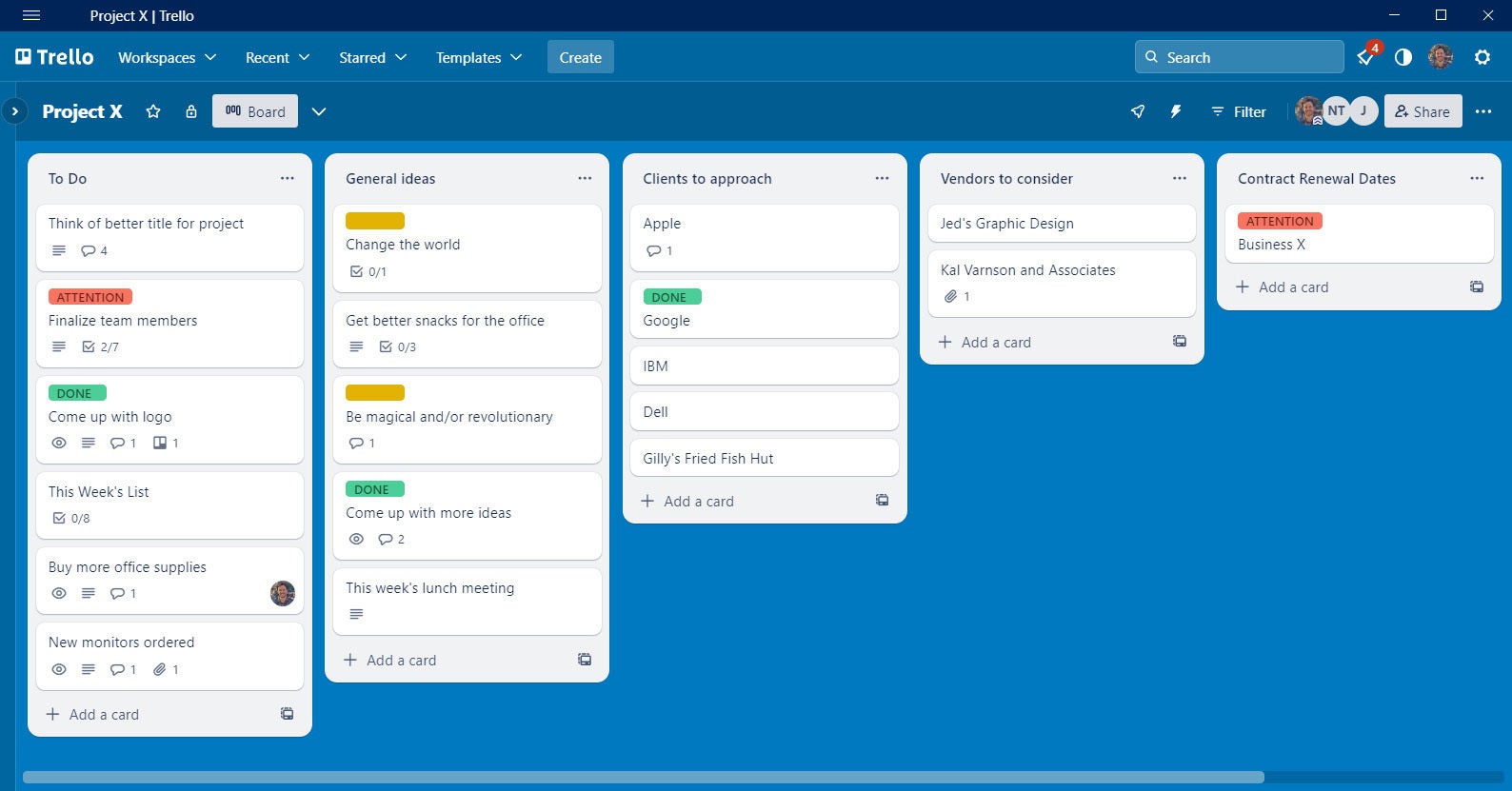Add a card to Vendors to consider

coord(985,342)
